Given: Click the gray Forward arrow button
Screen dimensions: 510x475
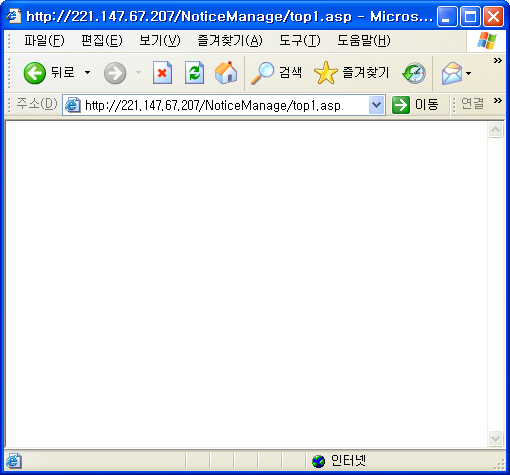Looking at the screenshot, I should [115, 73].
